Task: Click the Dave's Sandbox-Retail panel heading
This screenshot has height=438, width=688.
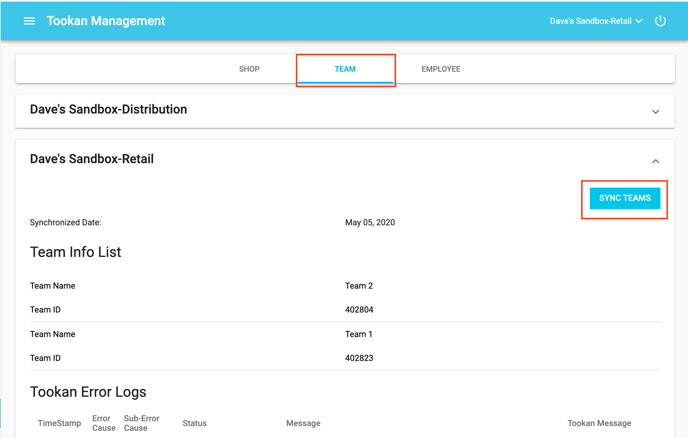Action: coord(92,159)
